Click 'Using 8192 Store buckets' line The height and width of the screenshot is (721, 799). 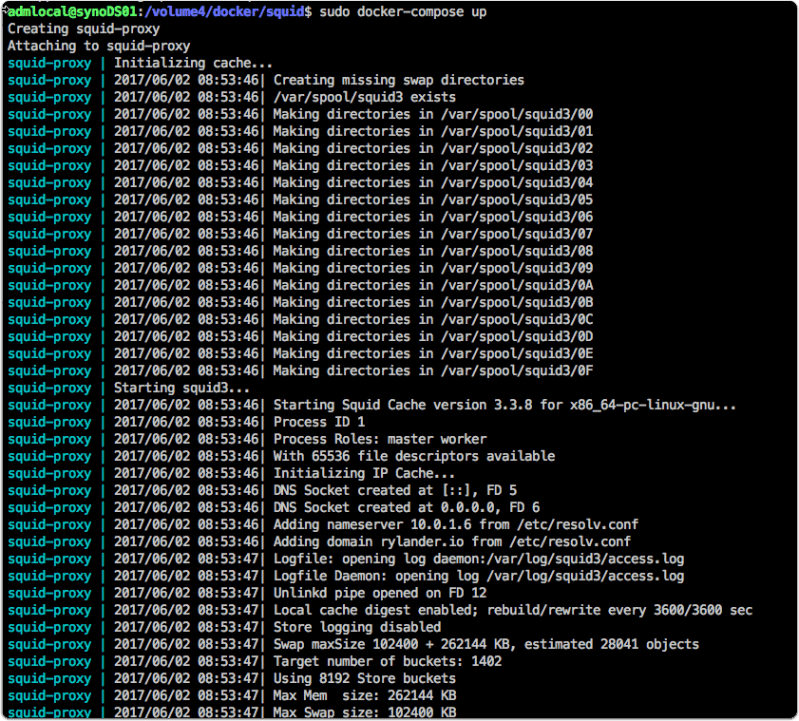[x=364, y=679]
